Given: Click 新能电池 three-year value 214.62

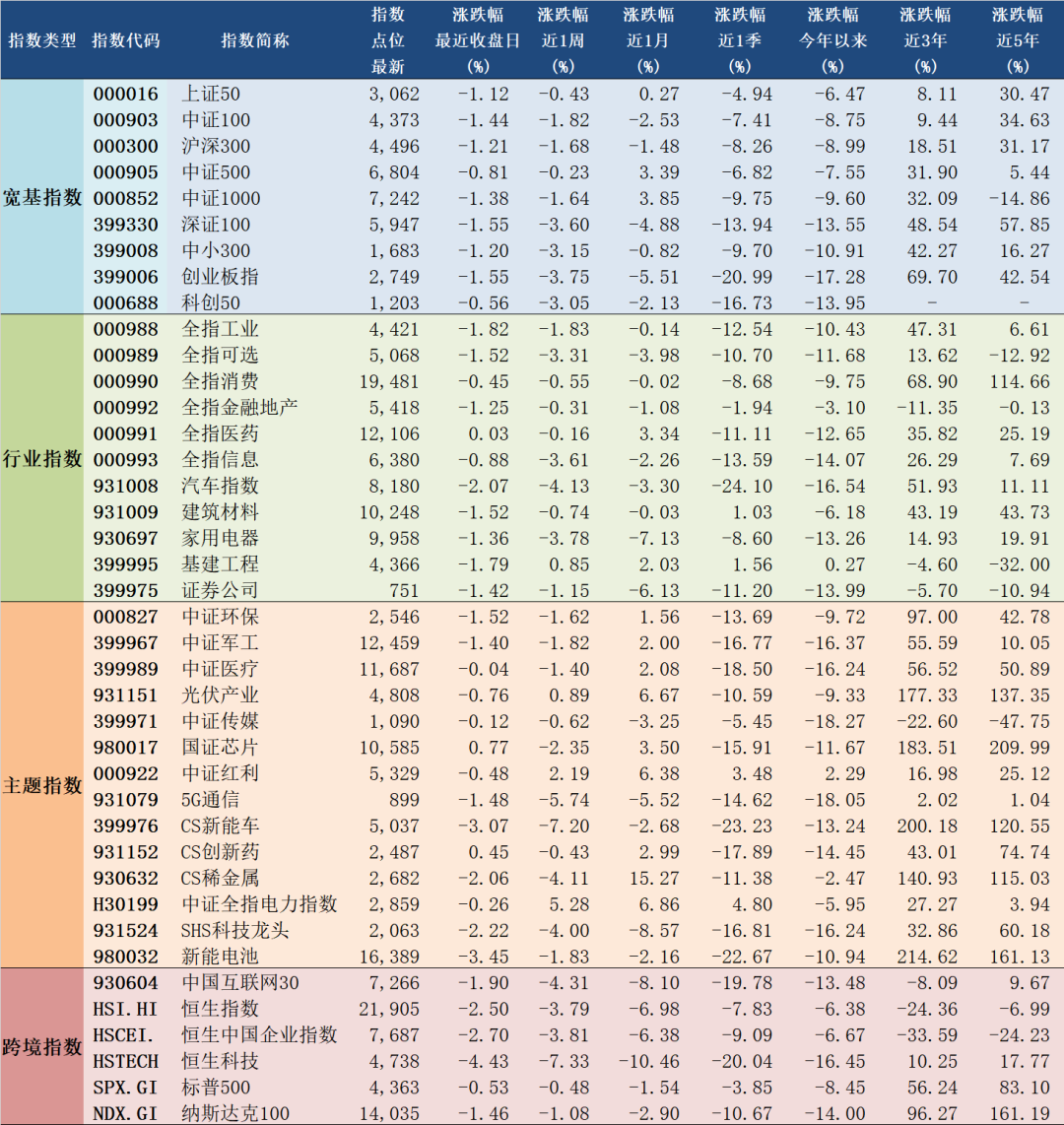Looking at the screenshot, I should [927, 958].
